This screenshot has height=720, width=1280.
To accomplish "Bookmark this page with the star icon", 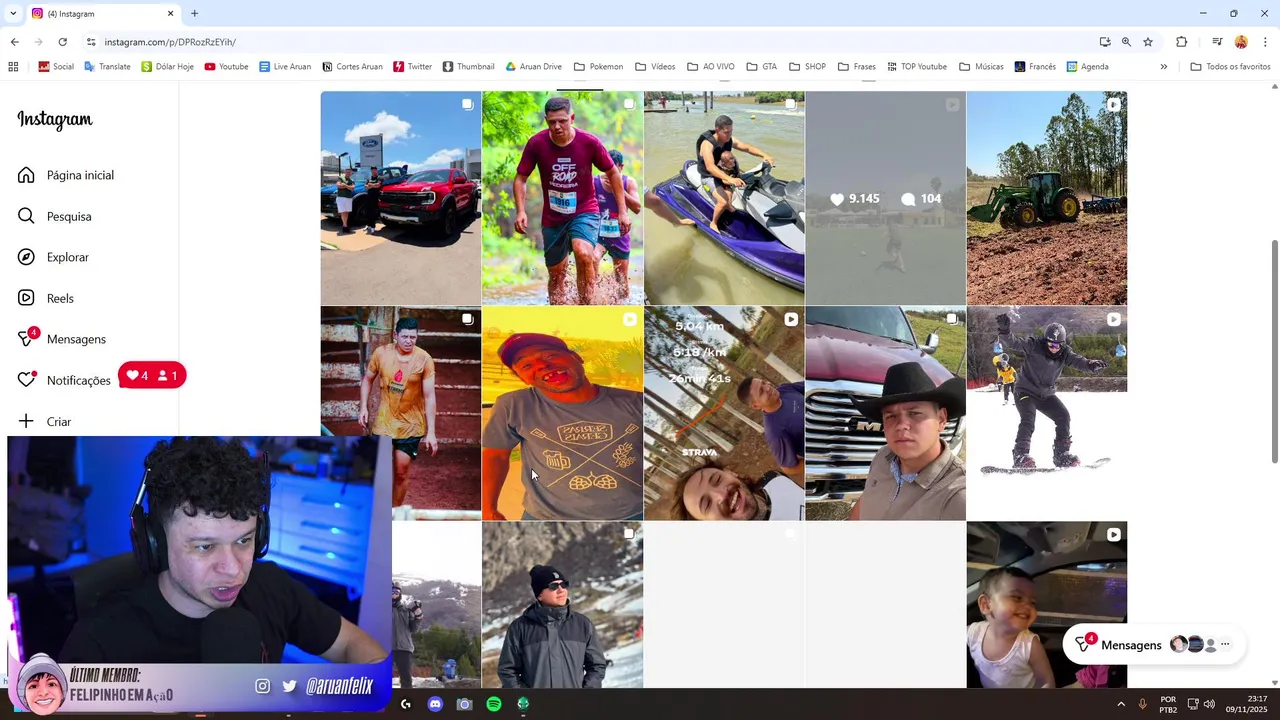I will point(1148,42).
